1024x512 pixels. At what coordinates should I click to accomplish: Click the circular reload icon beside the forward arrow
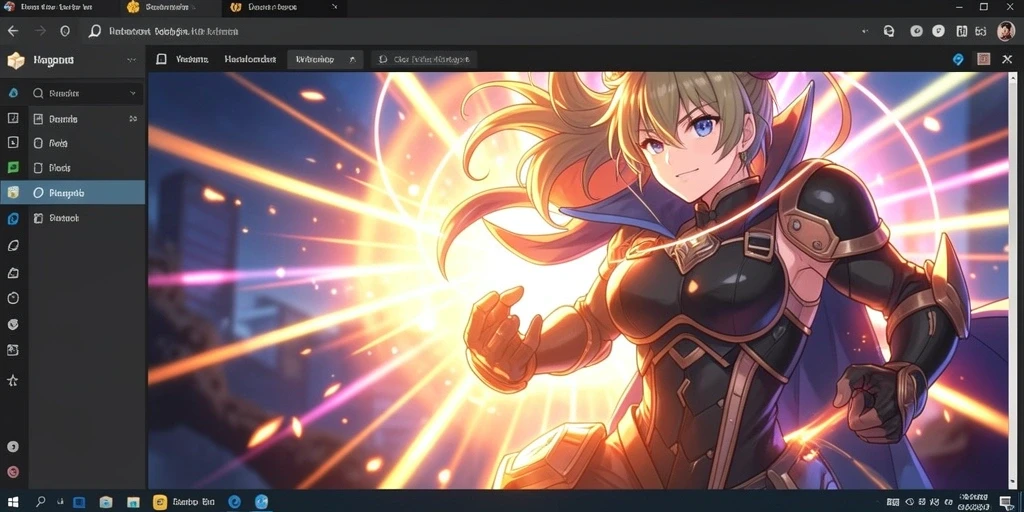pos(65,31)
